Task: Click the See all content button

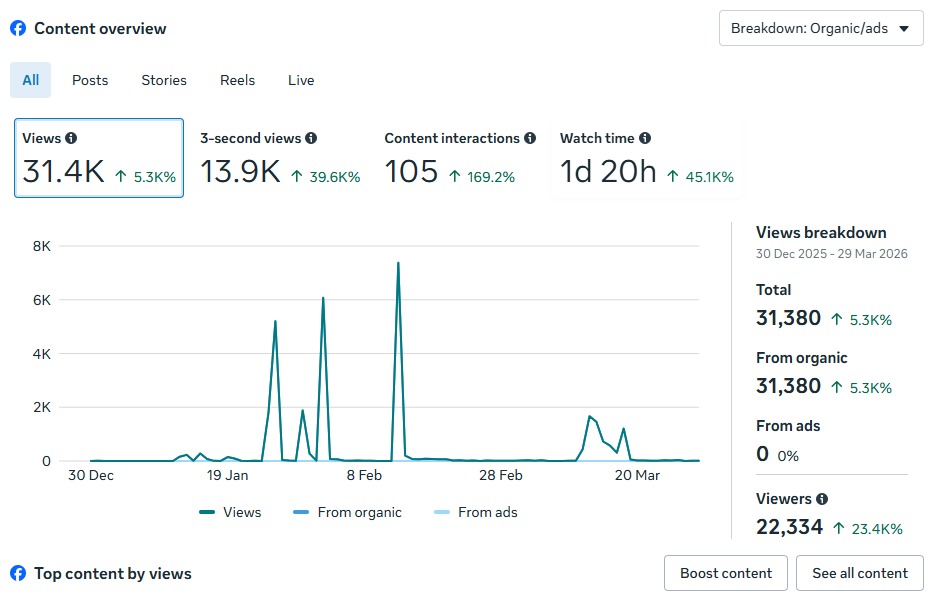Action: coord(860,573)
